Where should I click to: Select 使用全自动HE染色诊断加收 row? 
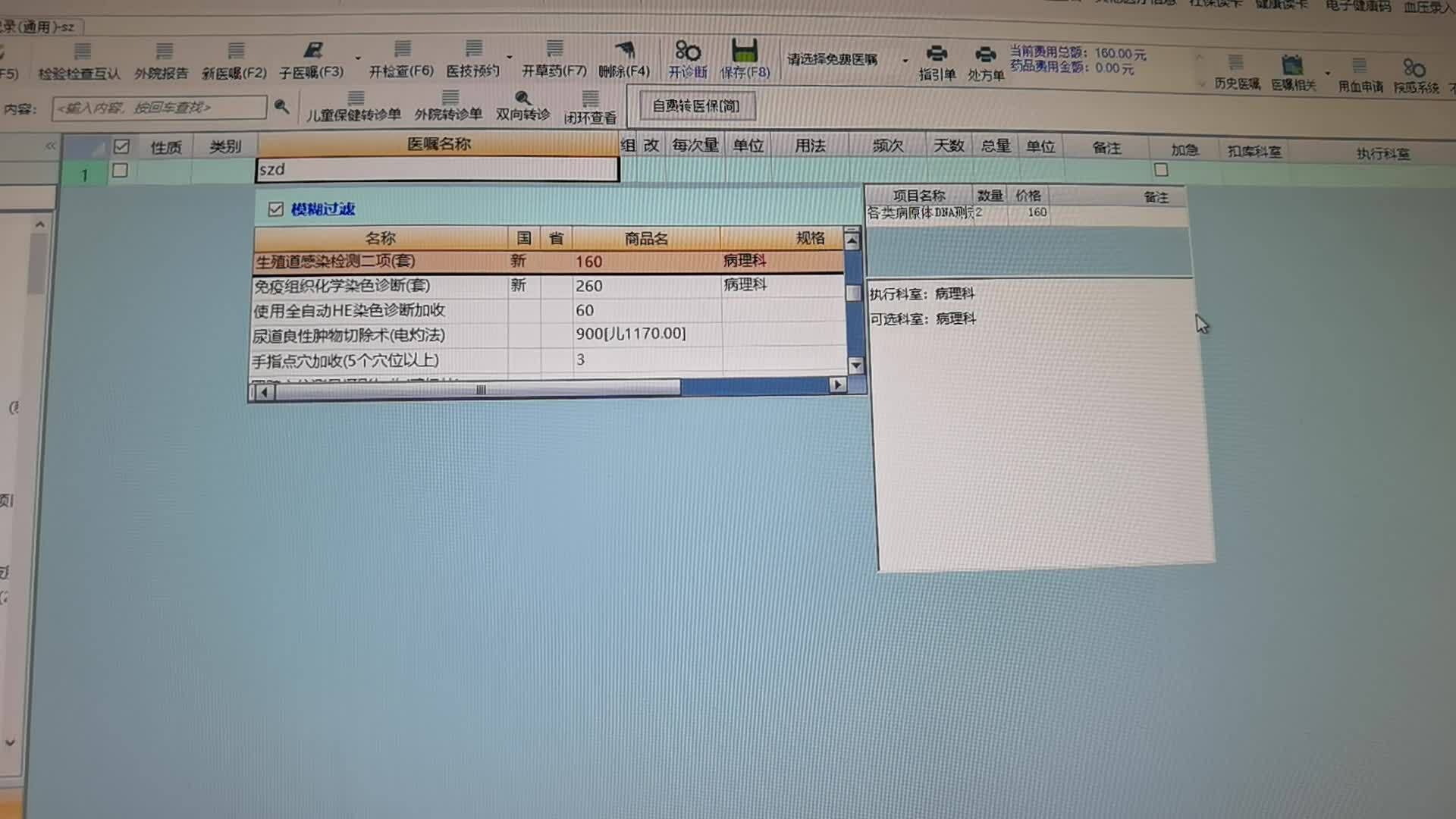pos(549,311)
